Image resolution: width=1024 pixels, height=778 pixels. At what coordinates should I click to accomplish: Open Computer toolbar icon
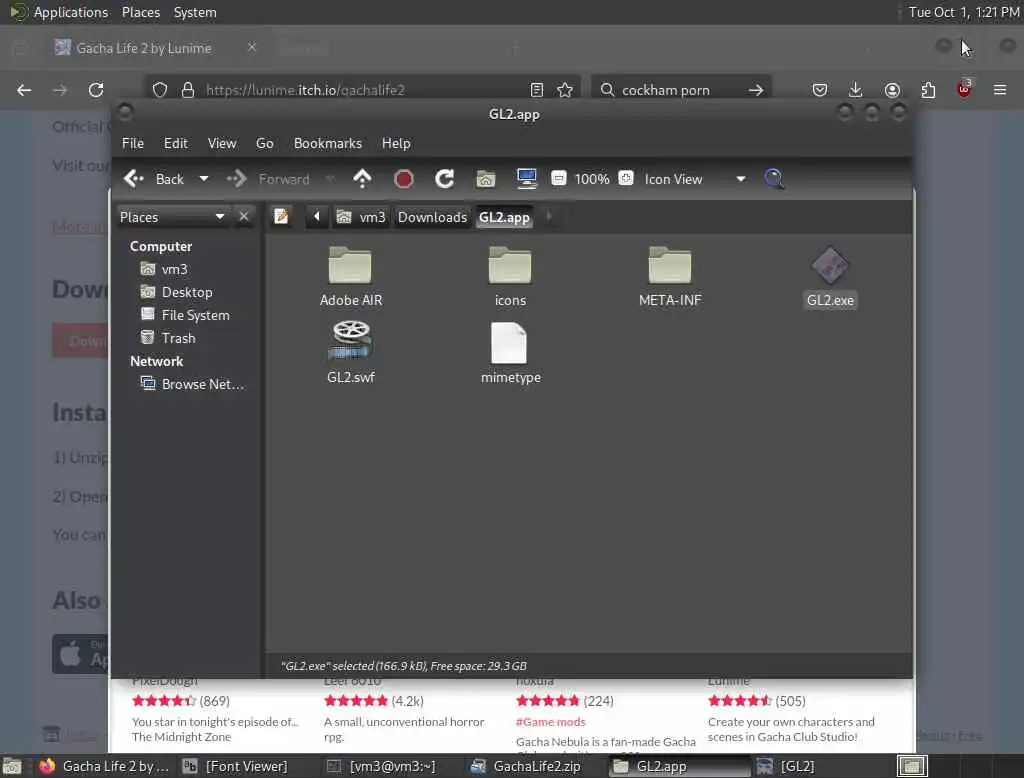[x=526, y=179]
